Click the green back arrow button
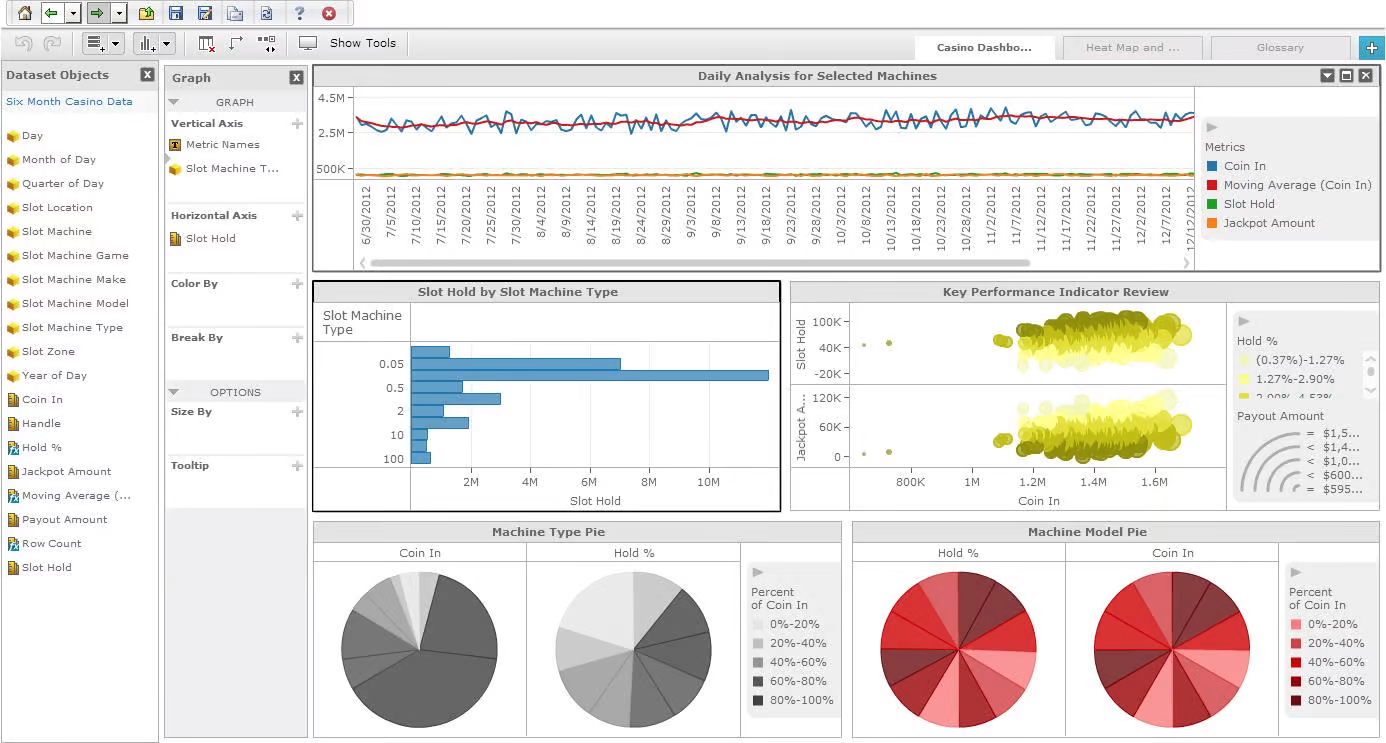The width and height of the screenshot is (1386, 743). pyautogui.click(x=51, y=13)
